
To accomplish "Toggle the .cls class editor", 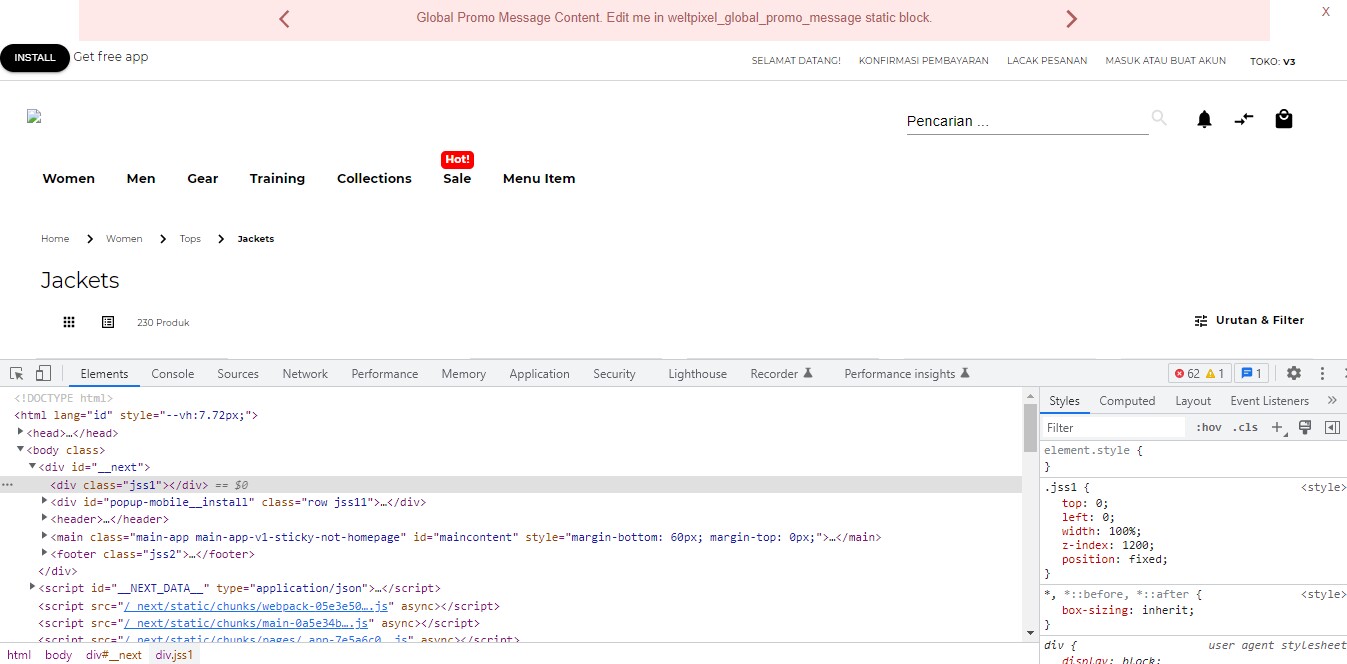I will tap(1245, 428).
